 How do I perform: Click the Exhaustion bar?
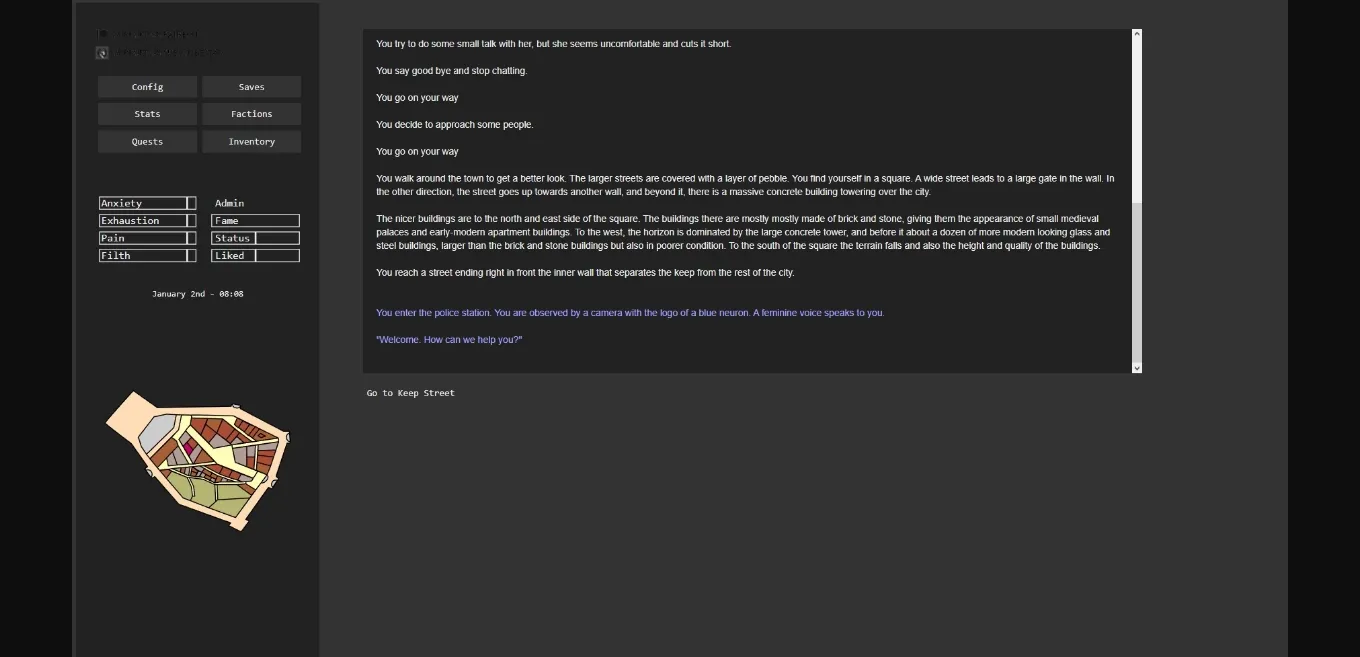(x=147, y=220)
